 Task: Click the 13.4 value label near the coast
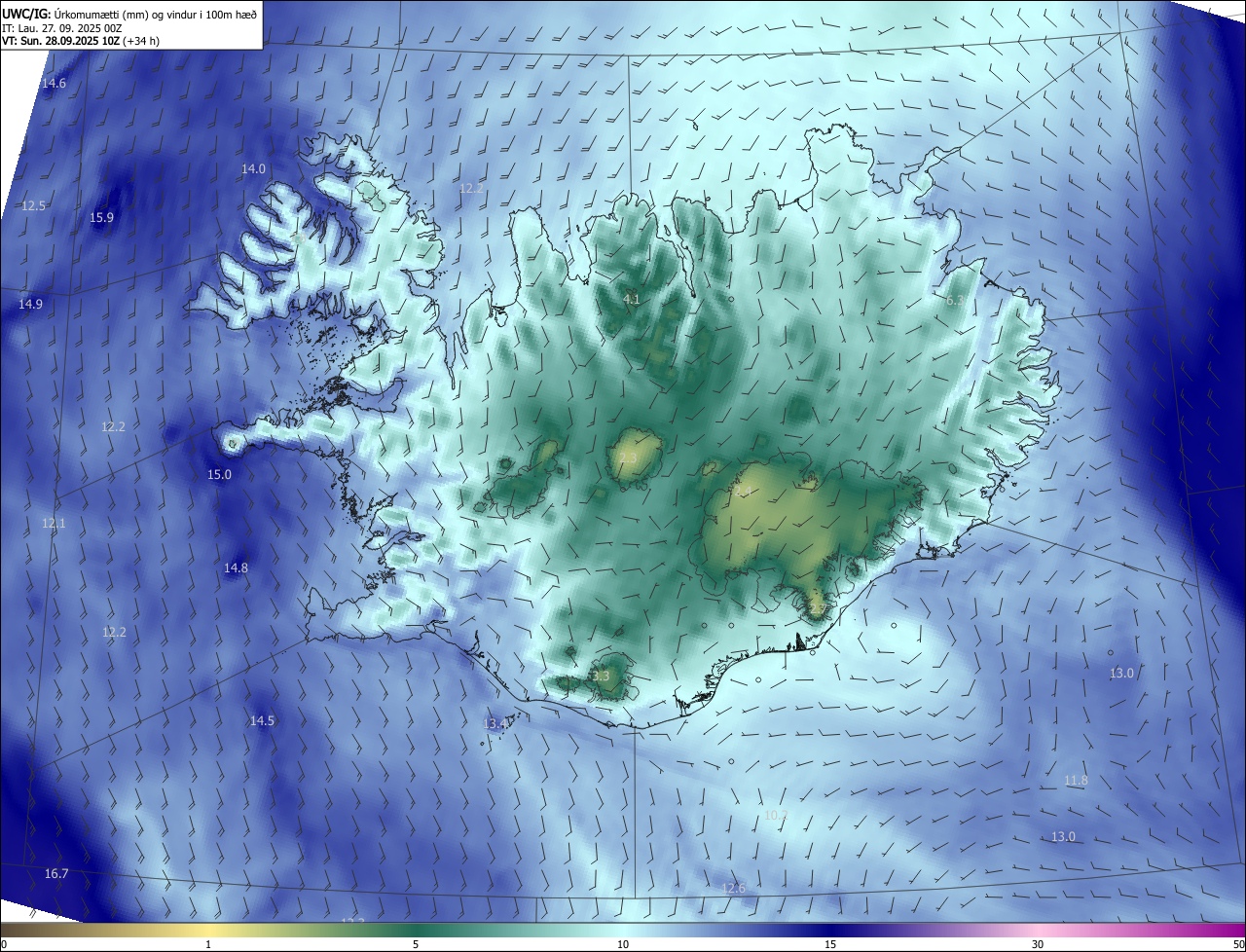click(495, 723)
